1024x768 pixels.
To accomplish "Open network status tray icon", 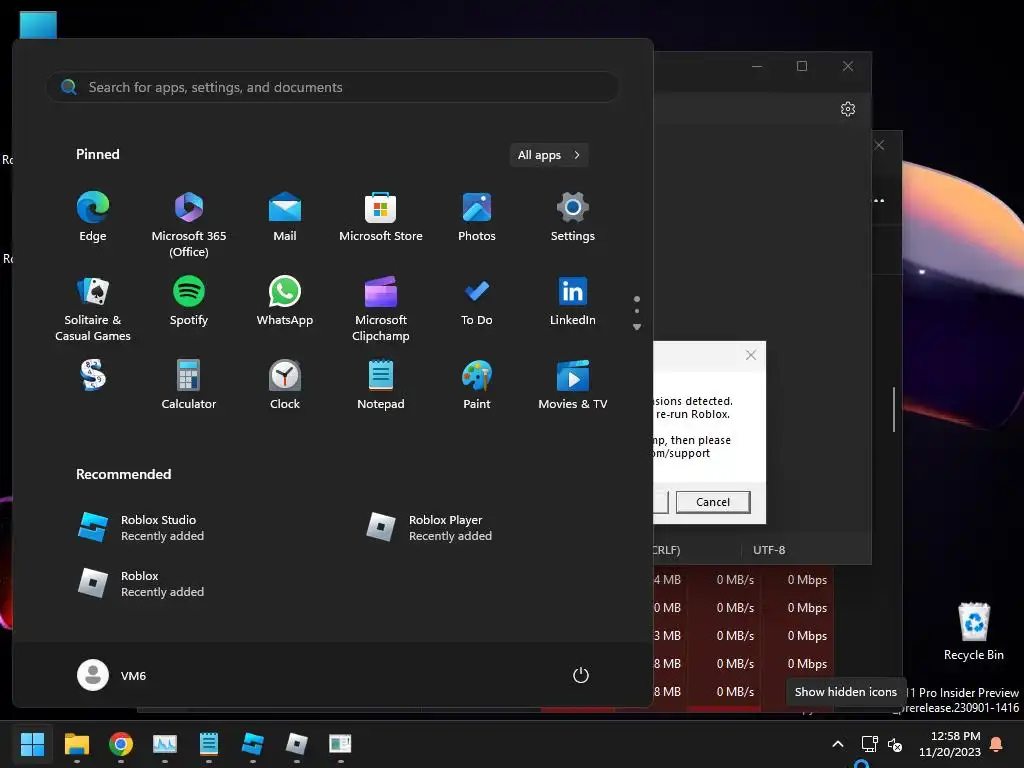I will coord(869,744).
